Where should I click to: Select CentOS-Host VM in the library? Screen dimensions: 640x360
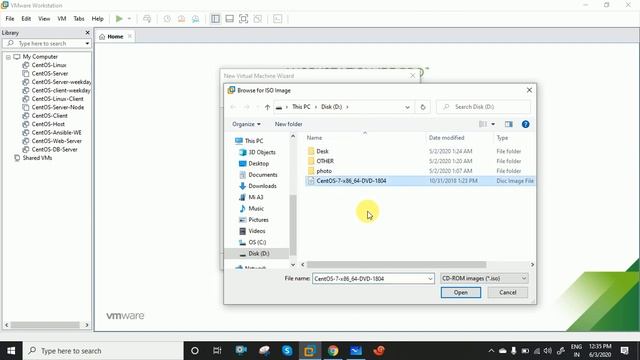point(48,124)
